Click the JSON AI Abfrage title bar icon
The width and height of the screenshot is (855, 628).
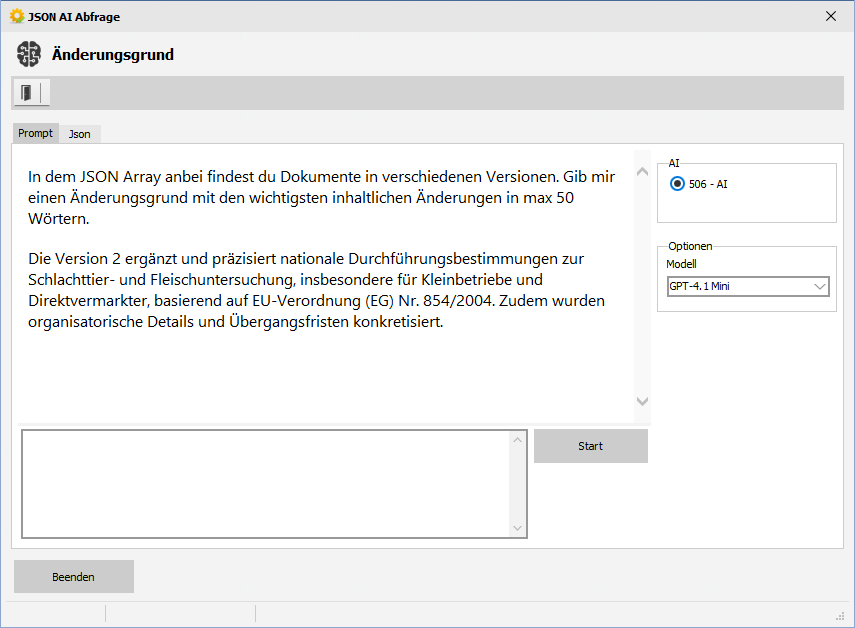tap(16, 16)
